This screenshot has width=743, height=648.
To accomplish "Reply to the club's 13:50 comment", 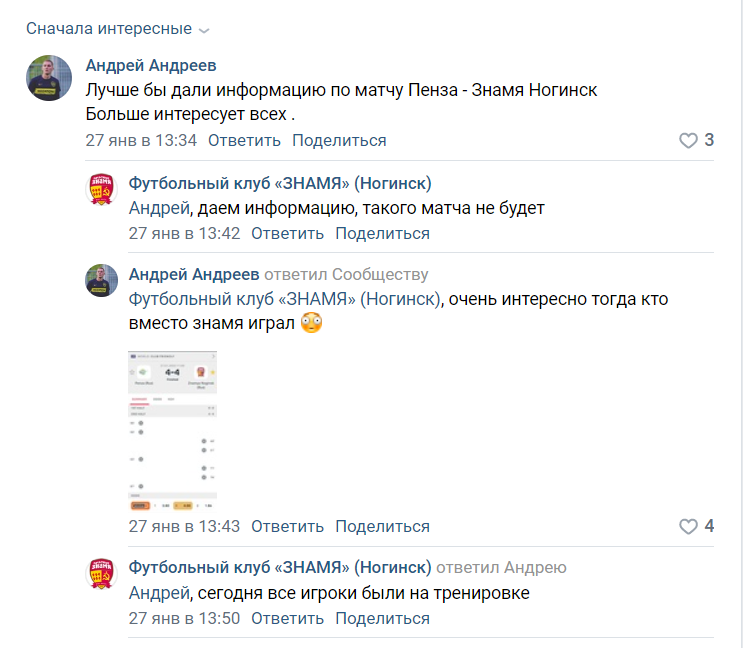I will pyautogui.click(x=287, y=619).
